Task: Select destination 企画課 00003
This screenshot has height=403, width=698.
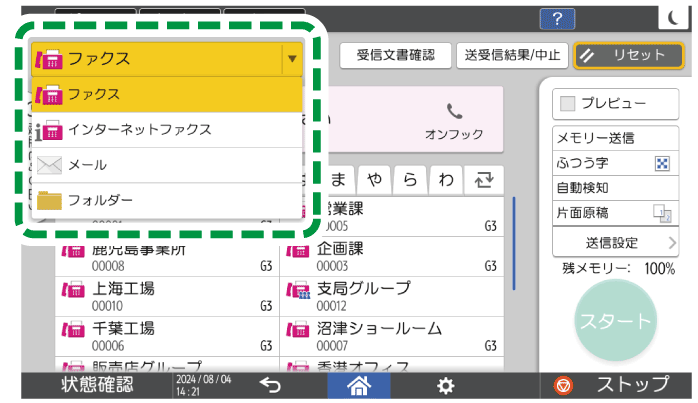Action: coord(392,256)
